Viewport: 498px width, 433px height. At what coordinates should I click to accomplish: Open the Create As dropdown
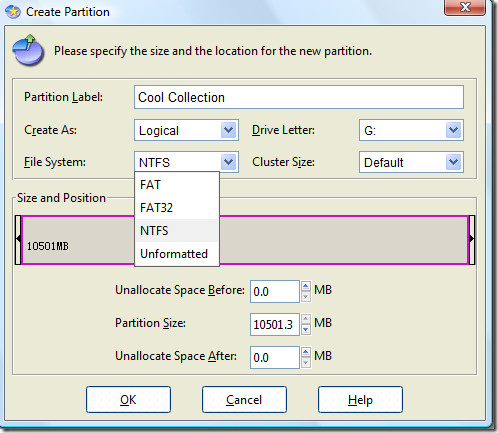coord(229,130)
